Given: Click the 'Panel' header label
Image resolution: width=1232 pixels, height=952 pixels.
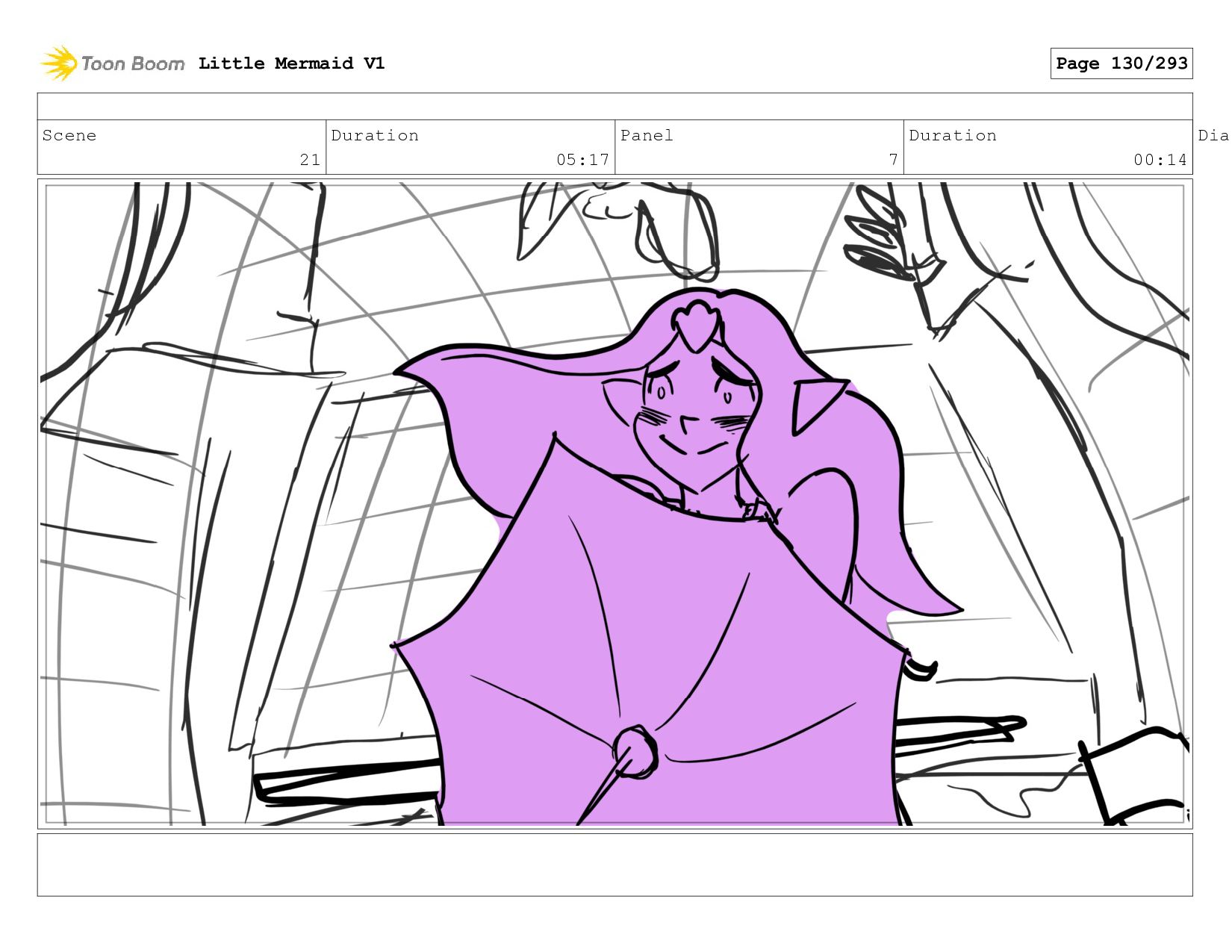Looking at the screenshot, I should (x=647, y=135).
